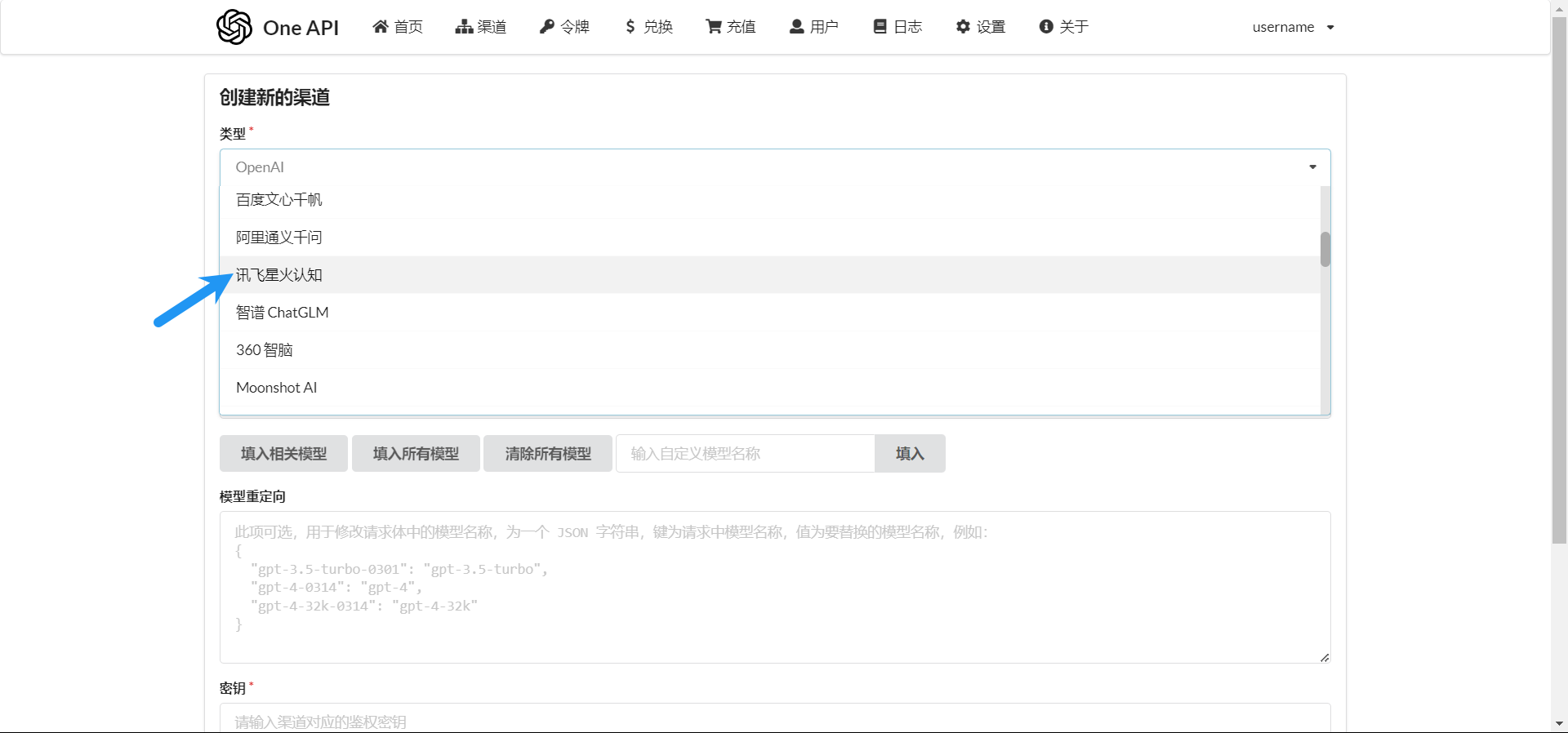
Task: Open the 设置 settings page
Action: [981, 27]
